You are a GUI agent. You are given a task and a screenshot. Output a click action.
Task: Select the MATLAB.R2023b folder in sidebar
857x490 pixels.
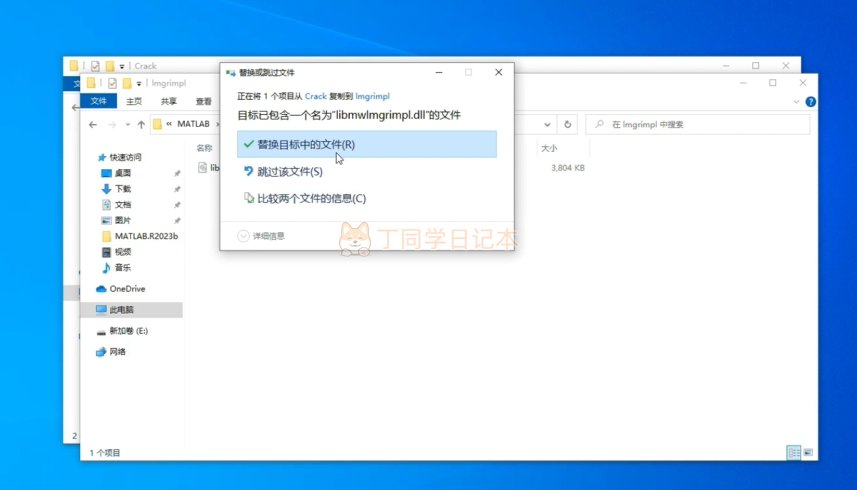[145, 236]
